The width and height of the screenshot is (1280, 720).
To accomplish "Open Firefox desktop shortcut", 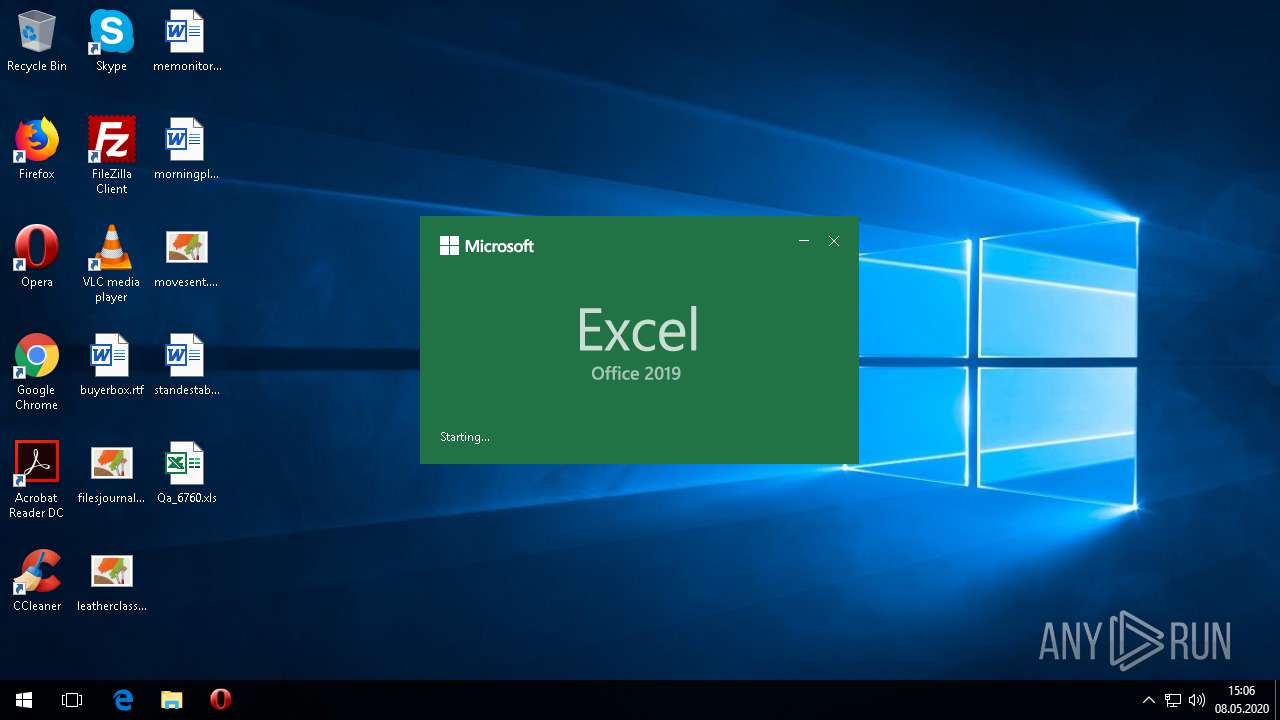I will click(37, 149).
